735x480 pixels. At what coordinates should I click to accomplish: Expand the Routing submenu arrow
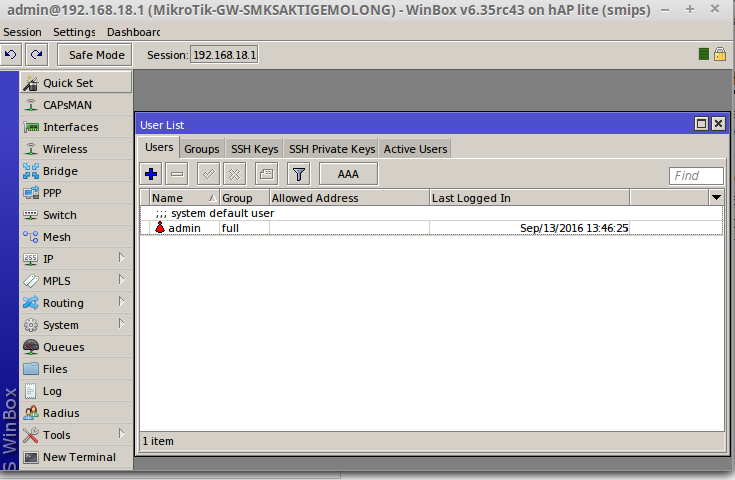point(121,302)
